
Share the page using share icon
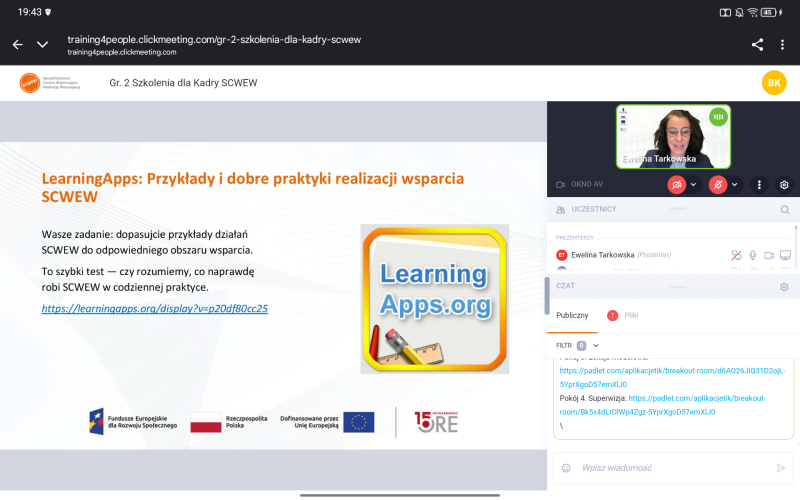click(x=757, y=45)
